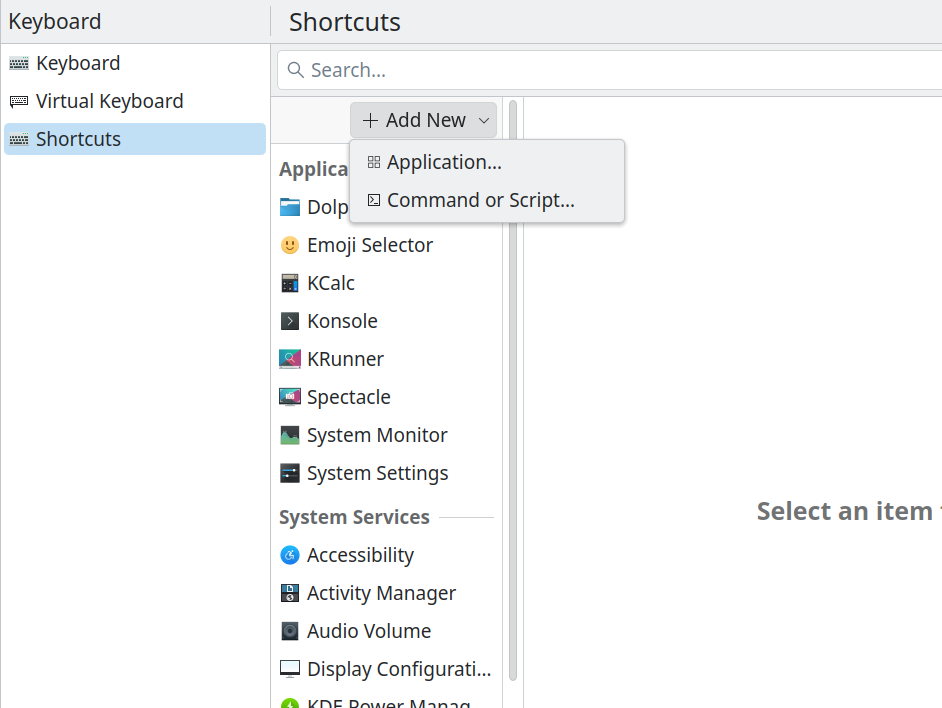942x708 pixels.
Task: Select KRunner in the applications list
Action: tap(387, 359)
